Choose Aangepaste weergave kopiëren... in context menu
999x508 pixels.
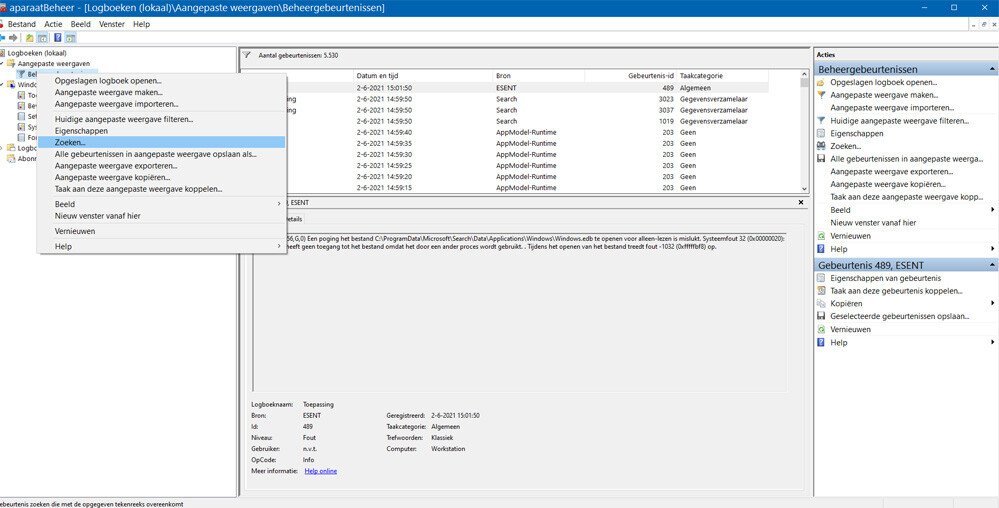[x=162, y=177]
